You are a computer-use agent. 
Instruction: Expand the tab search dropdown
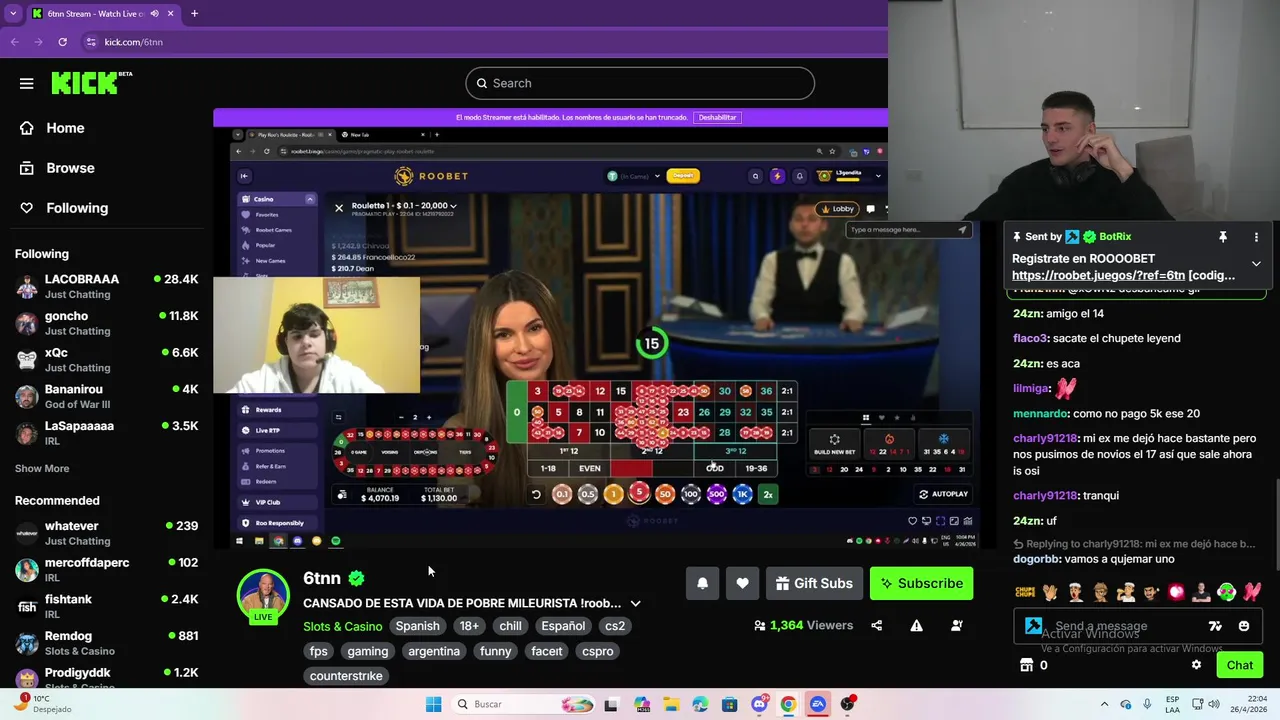(x=14, y=14)
